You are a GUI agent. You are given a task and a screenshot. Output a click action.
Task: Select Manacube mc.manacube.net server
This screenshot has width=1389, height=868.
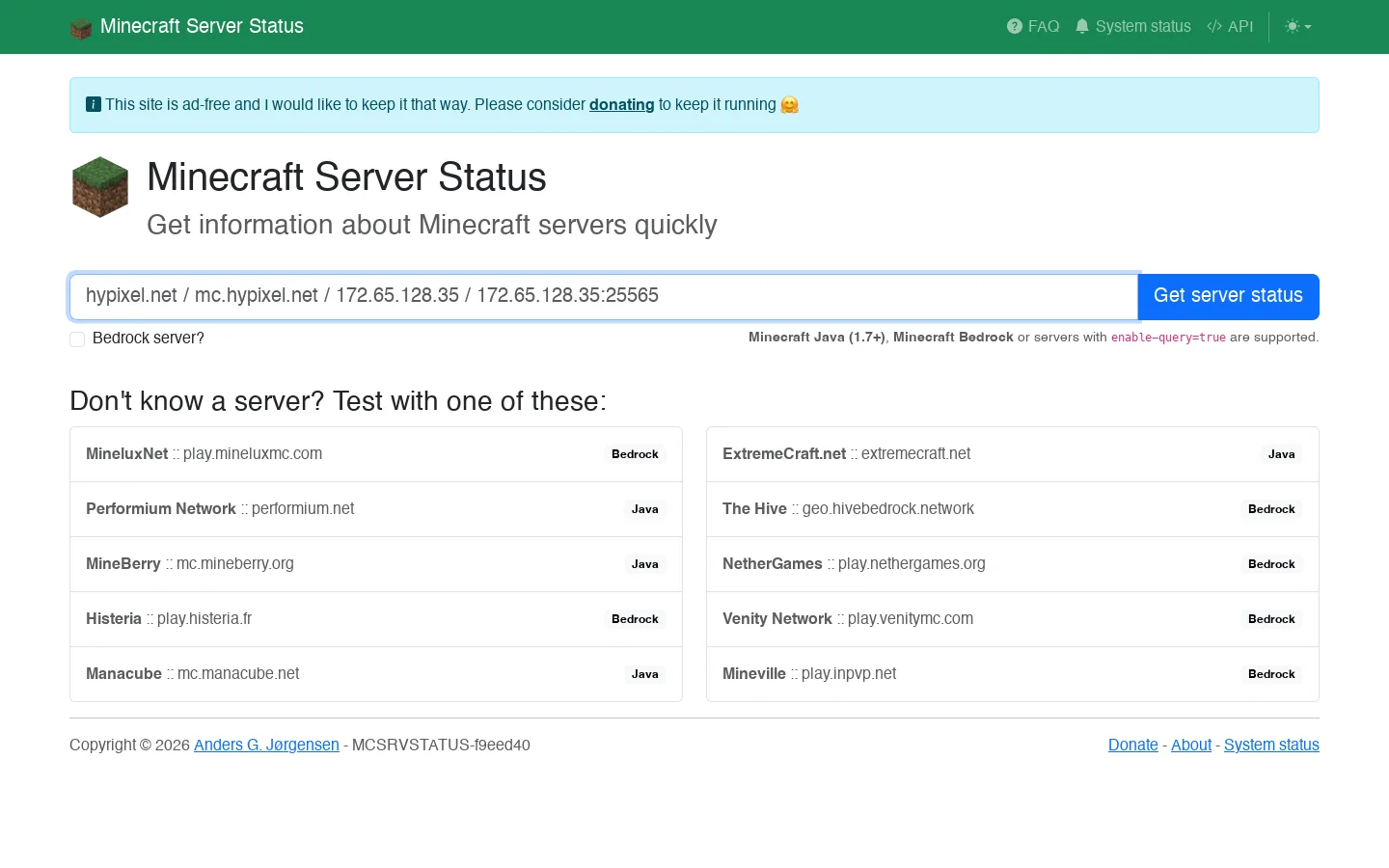coord(376,674)
